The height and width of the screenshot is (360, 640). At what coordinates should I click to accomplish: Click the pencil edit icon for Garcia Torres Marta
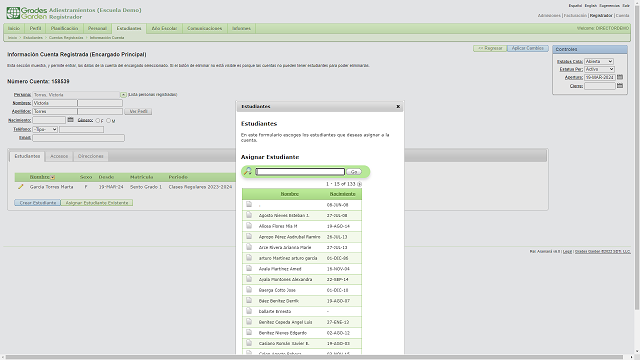click(x=20, y=187)
